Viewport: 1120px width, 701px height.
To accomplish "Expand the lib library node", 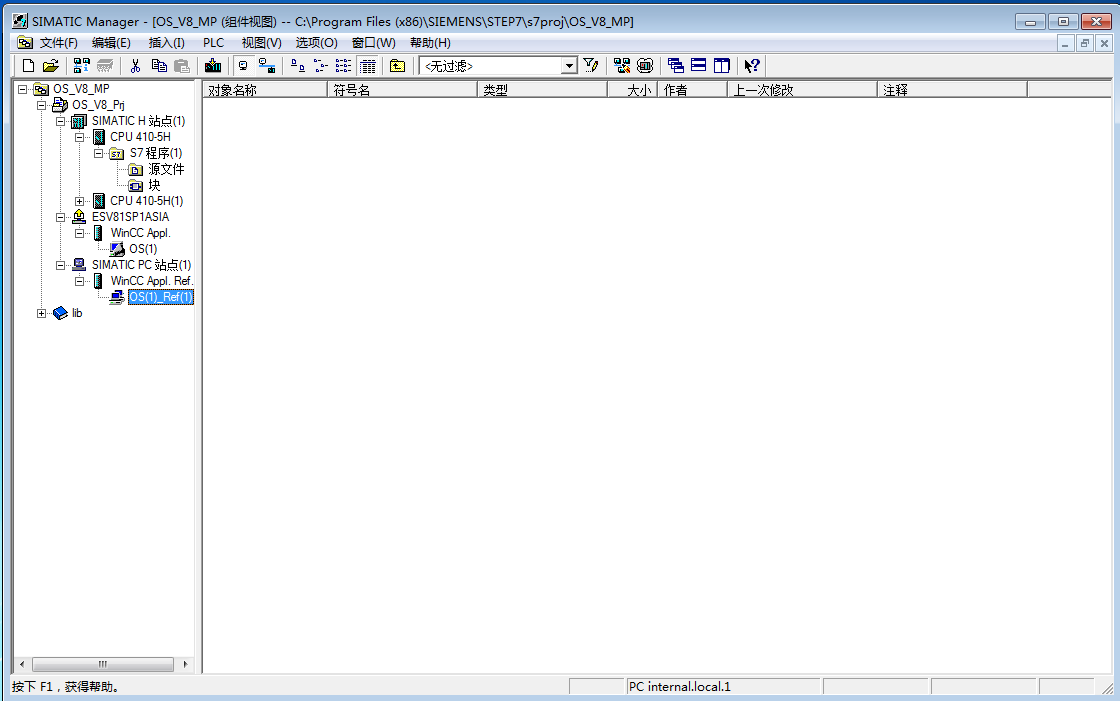I will click(41, 313).
